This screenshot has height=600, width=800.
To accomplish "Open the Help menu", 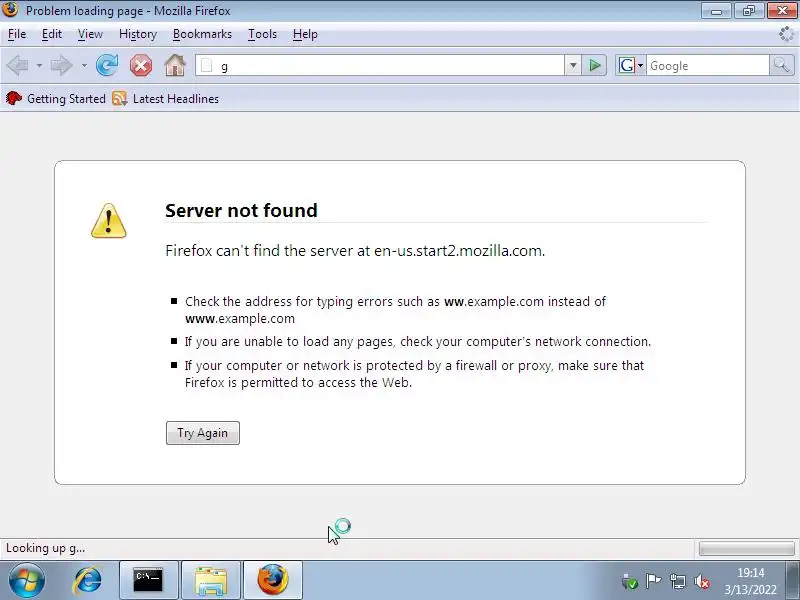I will (305, 34).
